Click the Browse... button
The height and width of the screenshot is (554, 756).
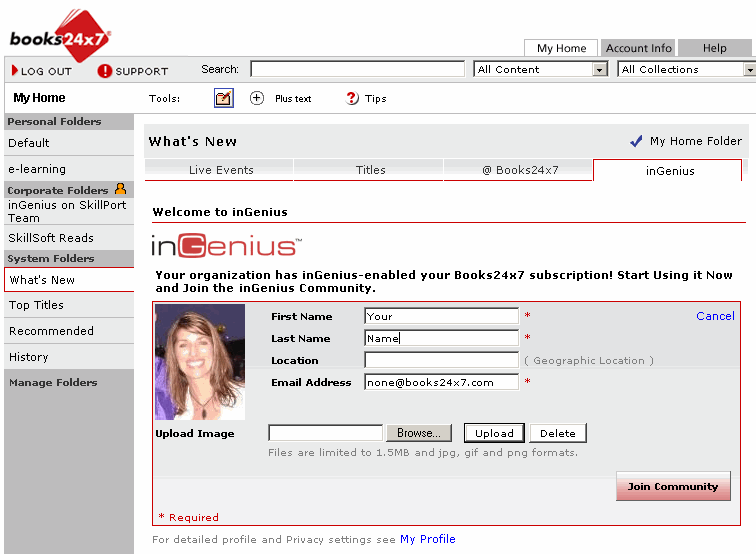418,433
